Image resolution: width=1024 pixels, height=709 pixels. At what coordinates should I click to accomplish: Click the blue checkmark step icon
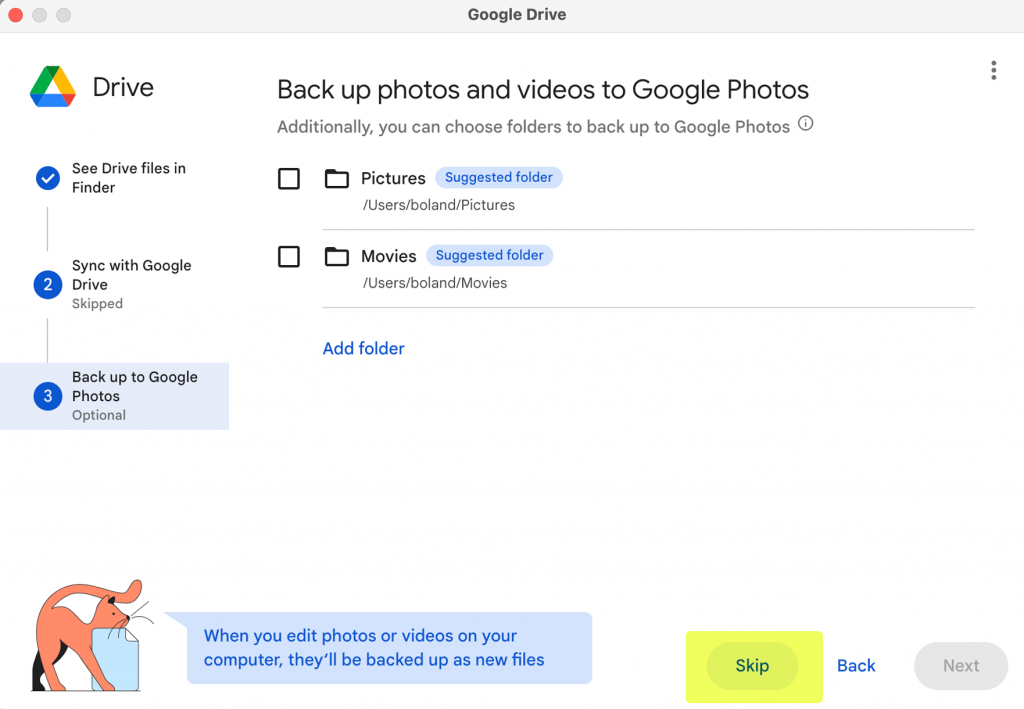(48, 178)
